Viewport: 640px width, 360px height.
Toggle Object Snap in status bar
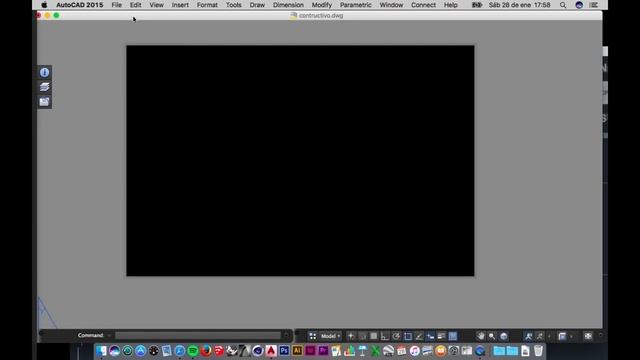click(408, 336)
